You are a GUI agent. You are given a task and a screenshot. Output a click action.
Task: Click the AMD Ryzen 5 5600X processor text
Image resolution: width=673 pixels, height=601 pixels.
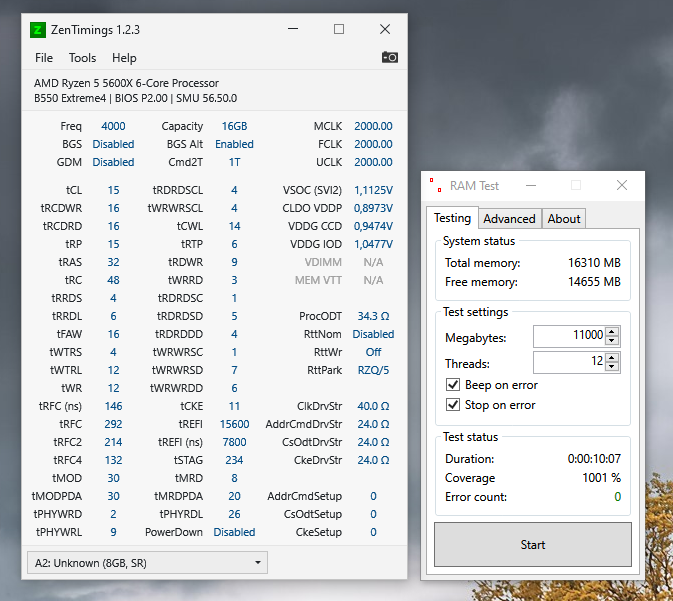coord(126,83)
